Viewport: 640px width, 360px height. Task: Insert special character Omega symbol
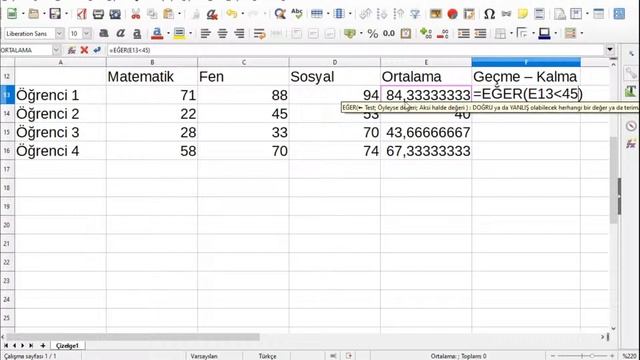[489, 14]
